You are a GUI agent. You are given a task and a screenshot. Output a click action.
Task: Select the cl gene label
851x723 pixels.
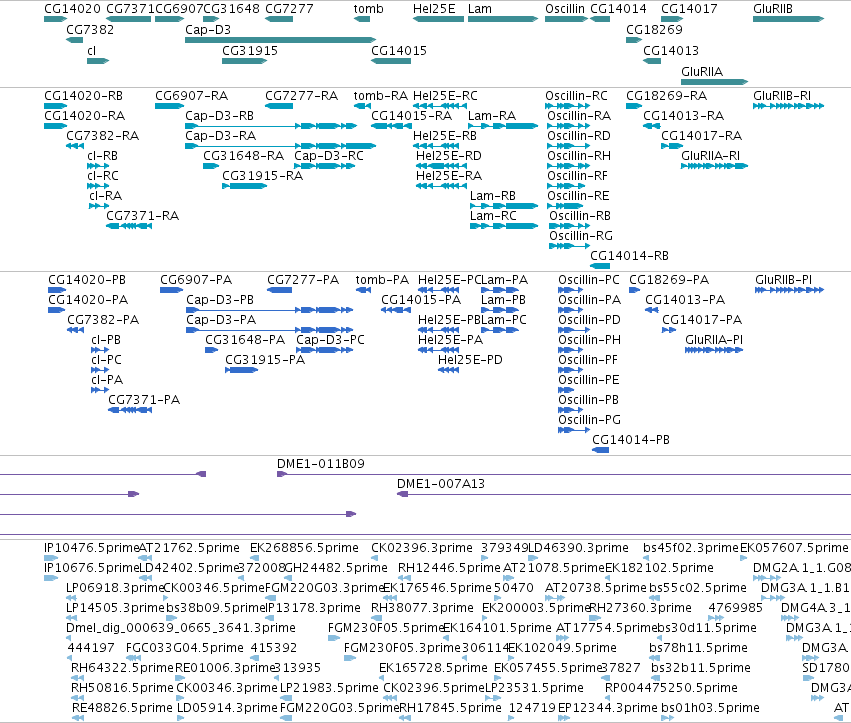pos(91,50)
